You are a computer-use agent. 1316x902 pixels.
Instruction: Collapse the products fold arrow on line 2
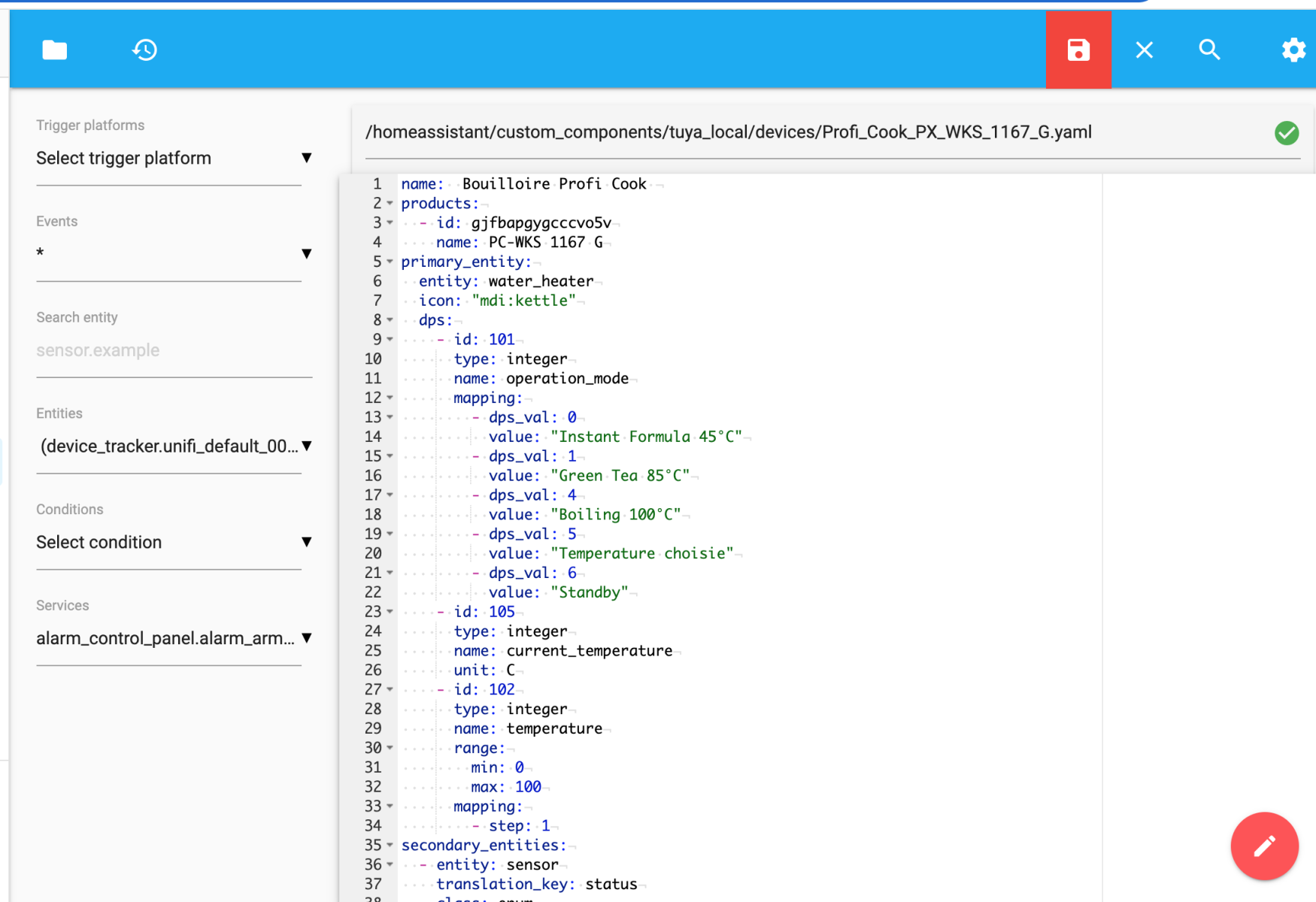[390, 204]
